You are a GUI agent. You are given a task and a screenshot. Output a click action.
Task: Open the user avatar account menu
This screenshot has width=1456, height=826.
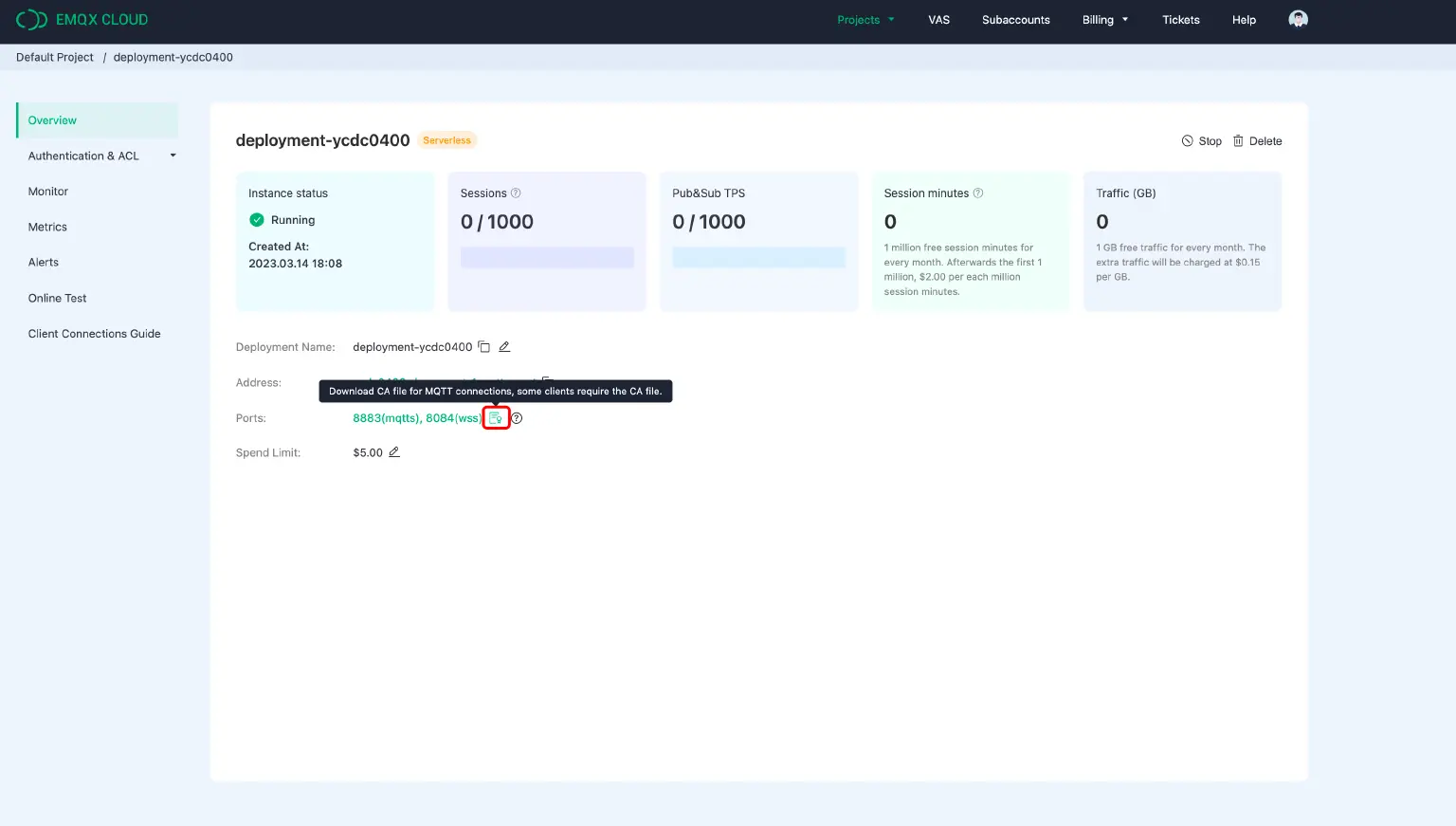click(1298, 19)
